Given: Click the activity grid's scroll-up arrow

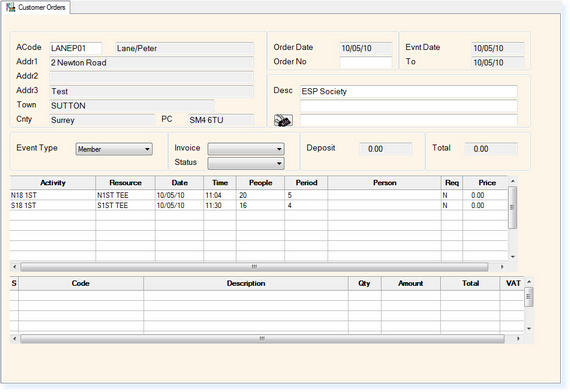Looking at the screenshot, I should coord(513,181).
